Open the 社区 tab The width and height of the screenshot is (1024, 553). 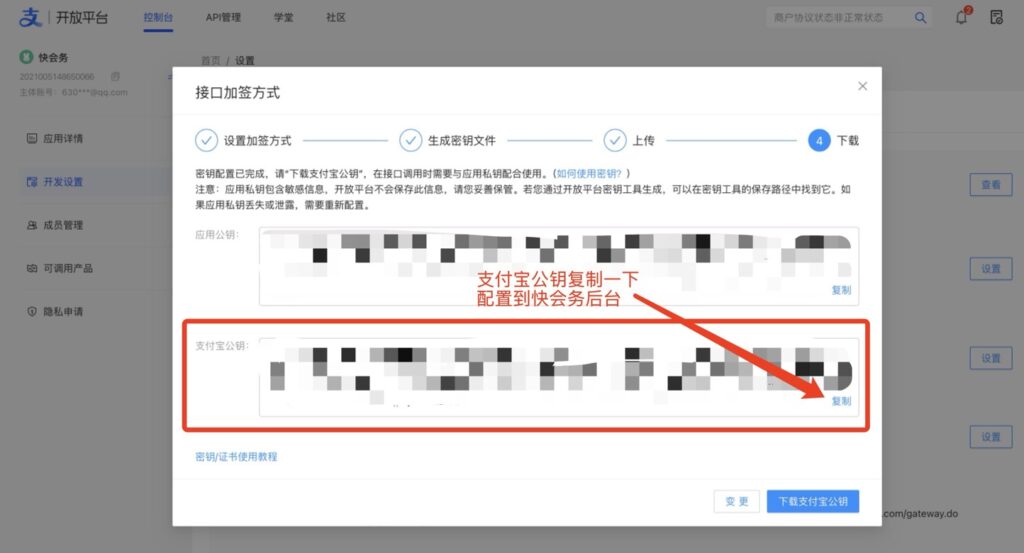click(336, 18)
